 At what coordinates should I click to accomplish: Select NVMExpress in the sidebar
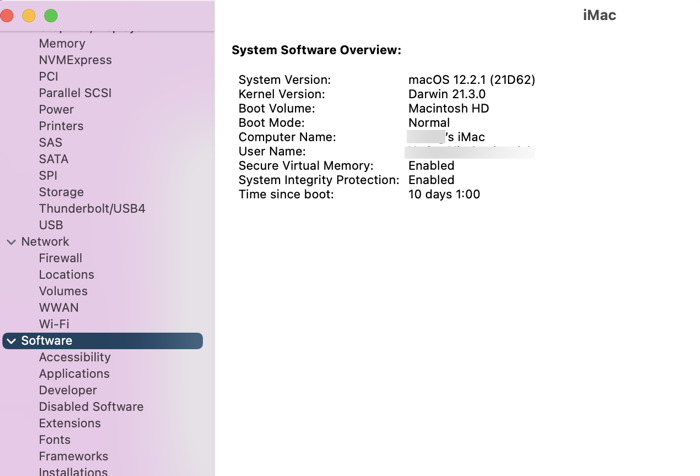[75, 60]
